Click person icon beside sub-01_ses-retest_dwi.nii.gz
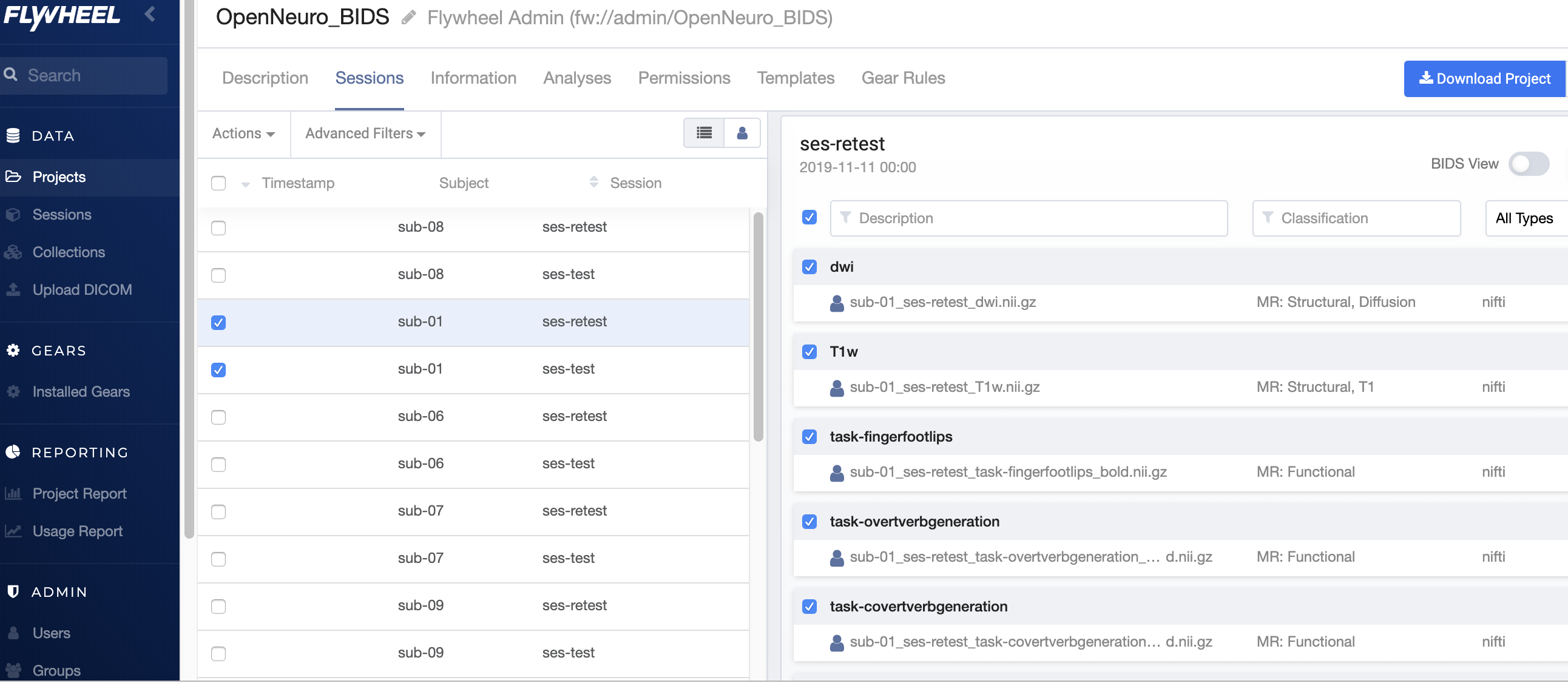This screenshot has width=1568, height=683. (837, 303)
